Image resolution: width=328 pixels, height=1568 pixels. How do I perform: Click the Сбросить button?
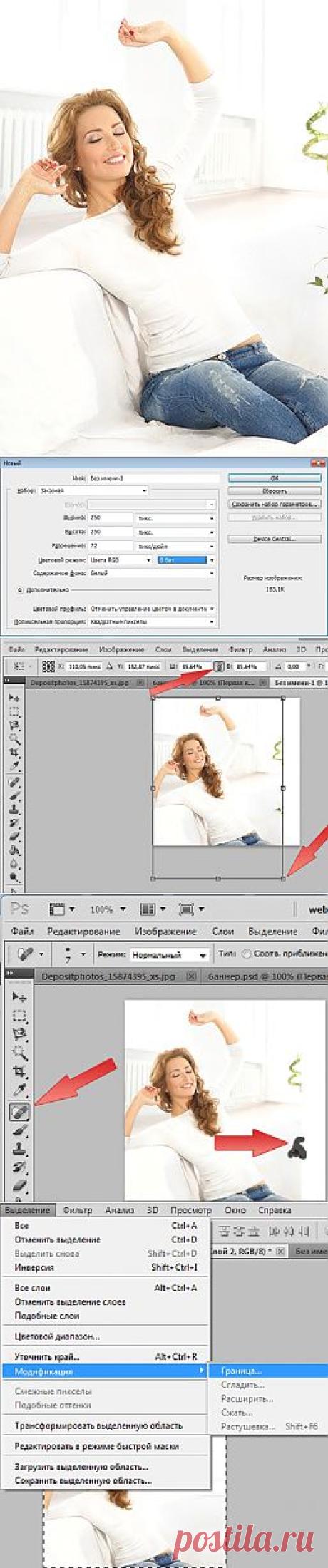[275, 491]
